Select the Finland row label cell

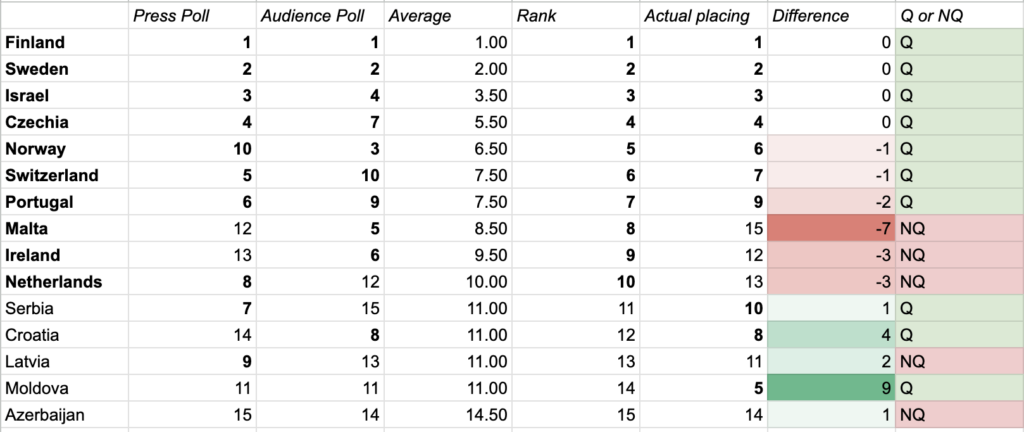(65, 42)
